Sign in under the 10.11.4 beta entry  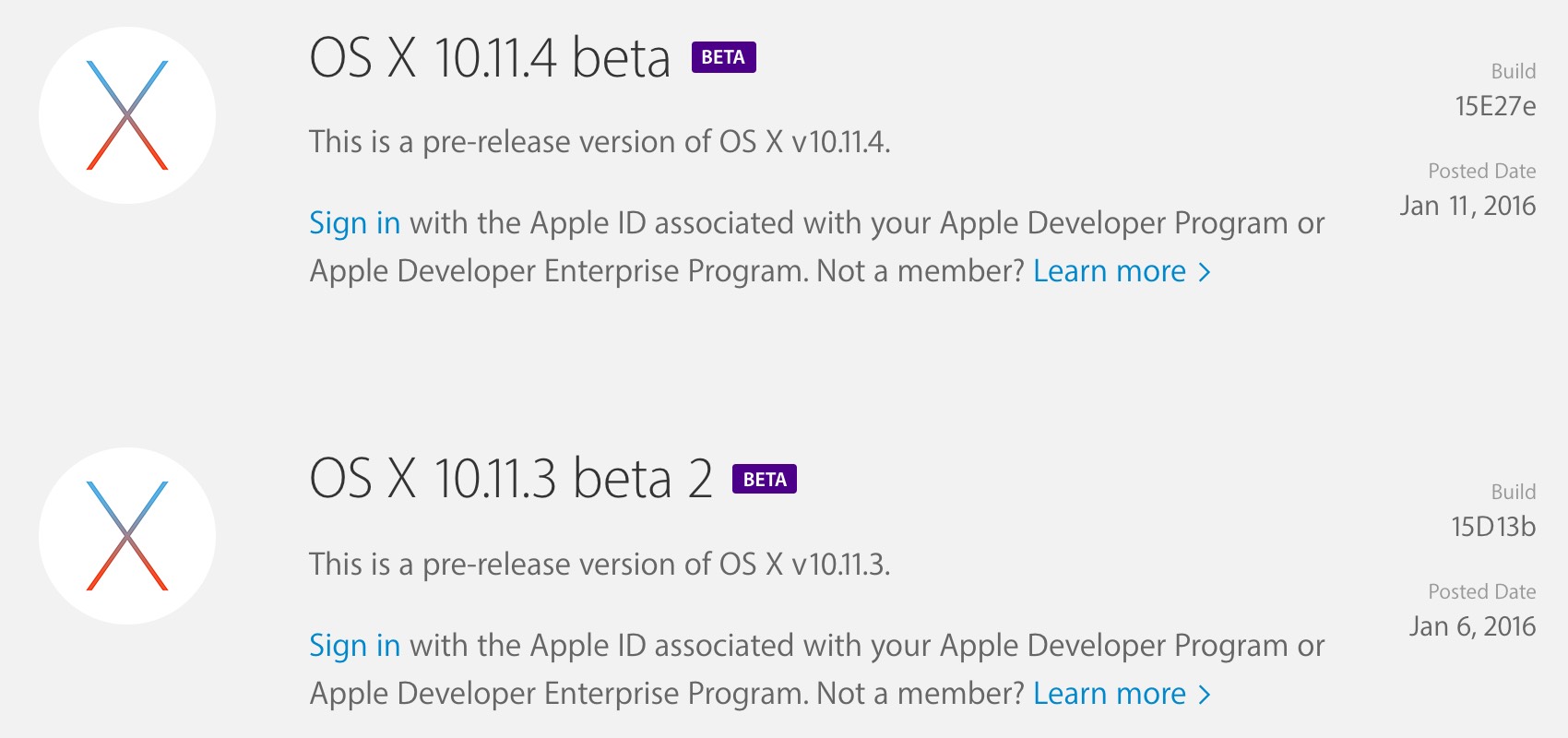[x=354, y=223]
